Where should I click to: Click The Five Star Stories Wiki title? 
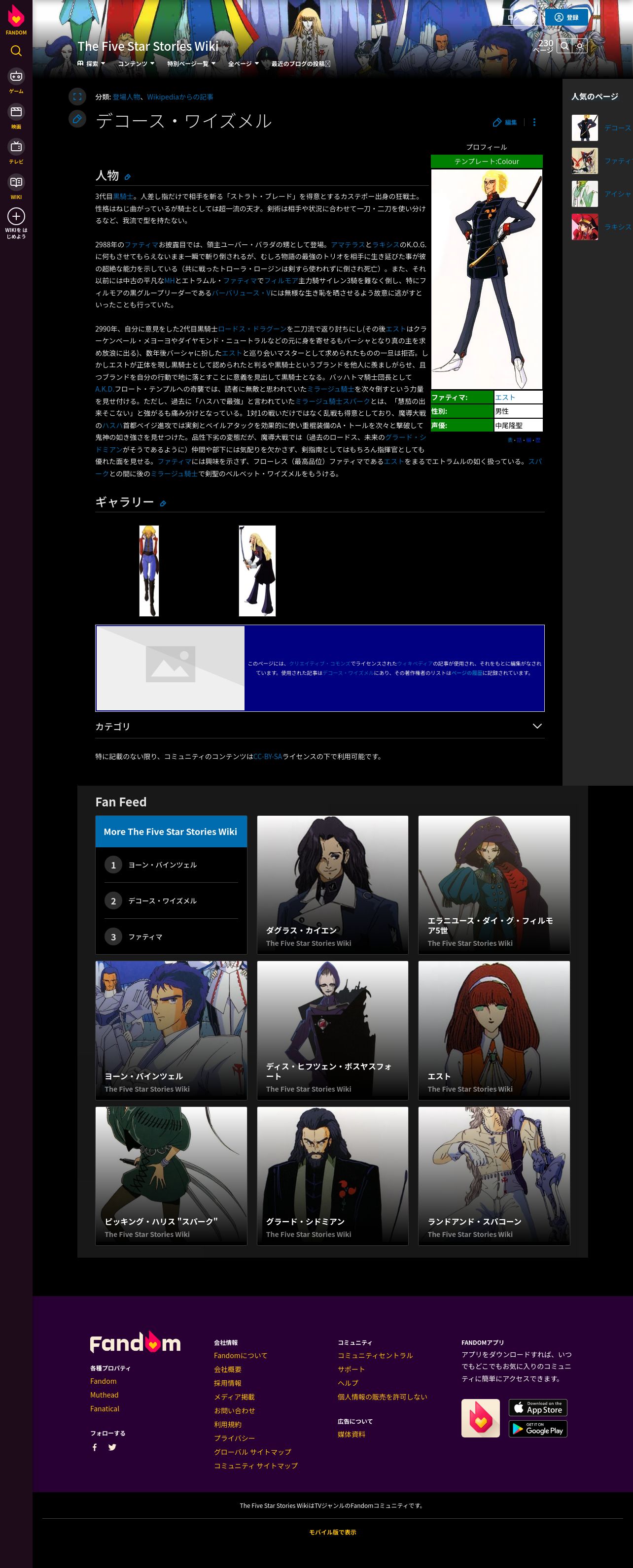coord(147,46)
